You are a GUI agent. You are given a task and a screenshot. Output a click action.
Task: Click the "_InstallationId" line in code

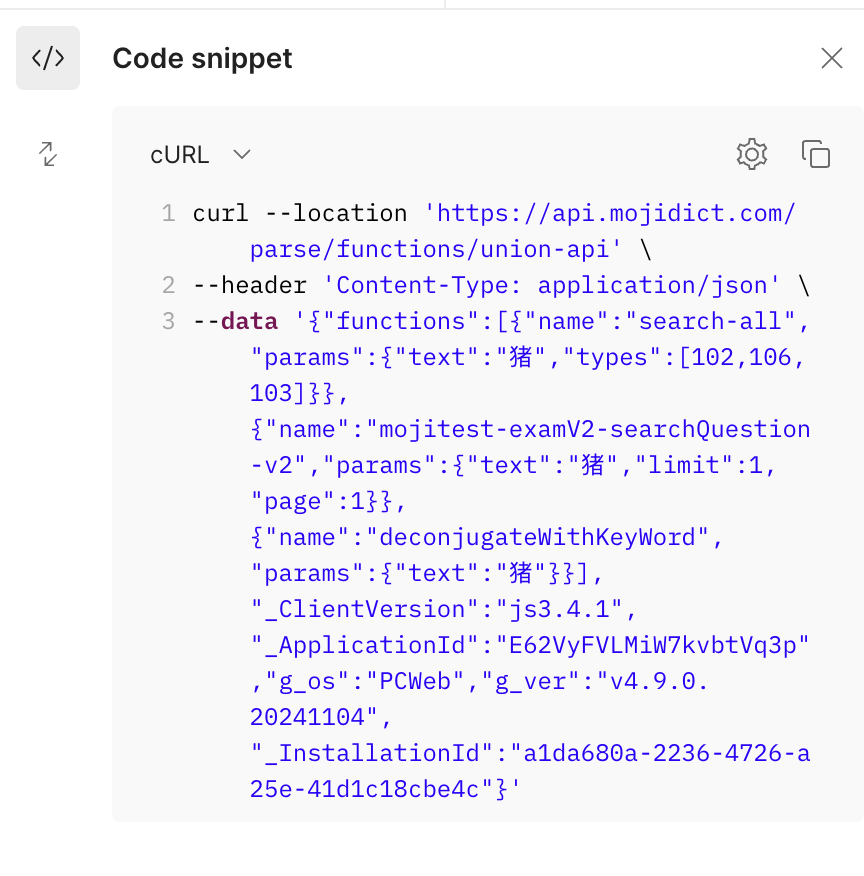click(x=529, y=753)
